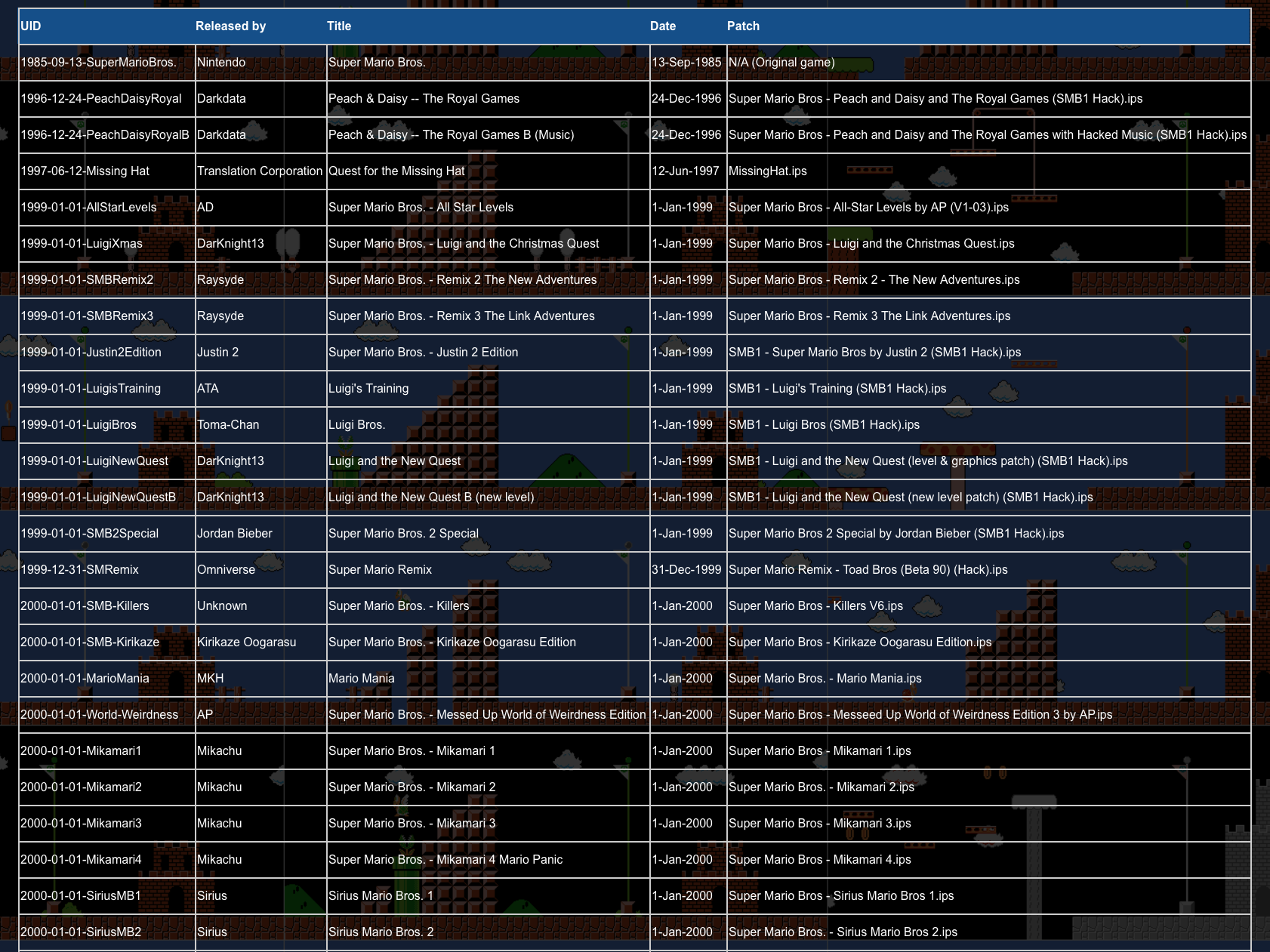
Task: Select Super Mario Bros by Justin 2 patch
Action: pyautogui.click(x=988, y=353)
